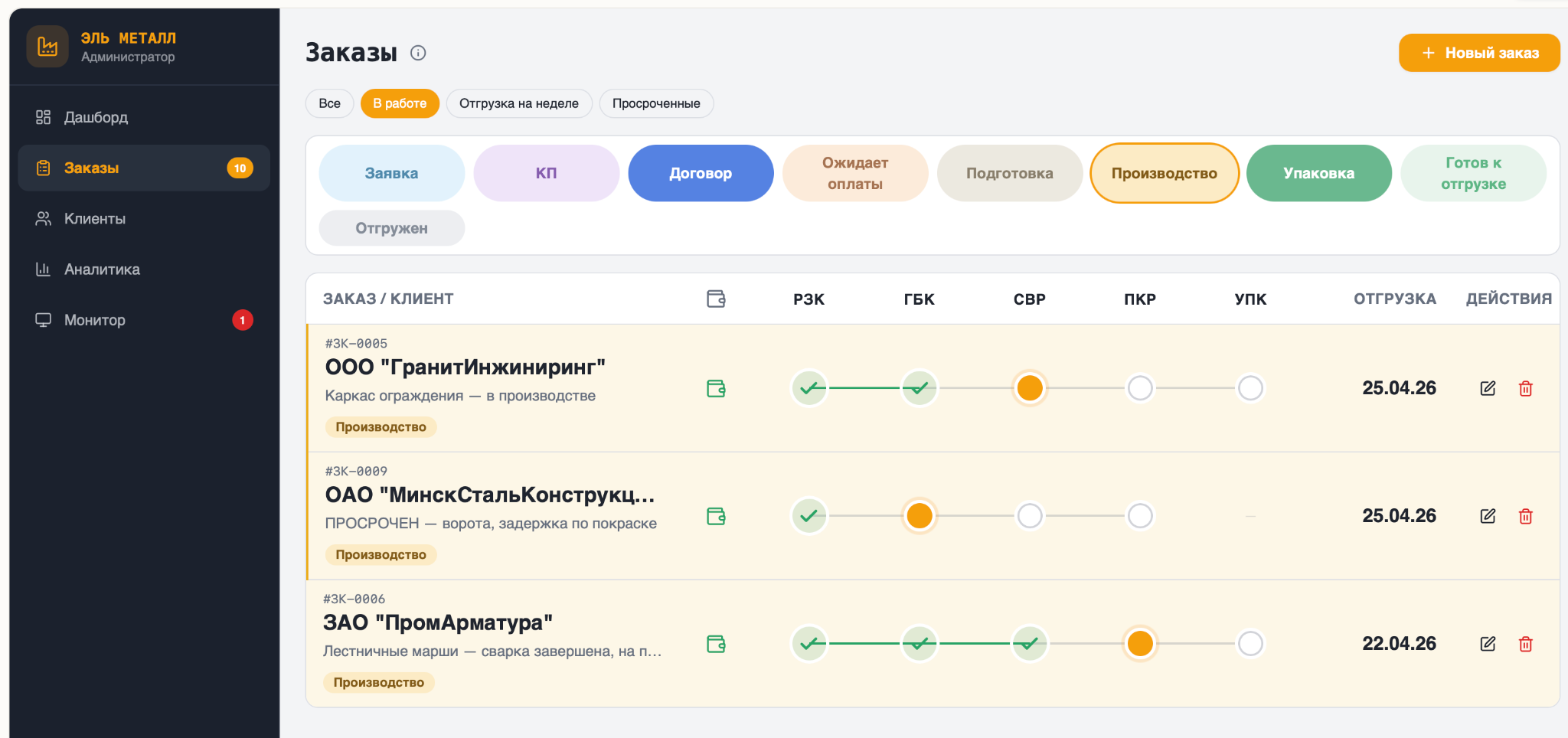This screenshot has width=1568, height=738.
Task: Open the Дашборд section in sidebar
Action: click(144, 117)
